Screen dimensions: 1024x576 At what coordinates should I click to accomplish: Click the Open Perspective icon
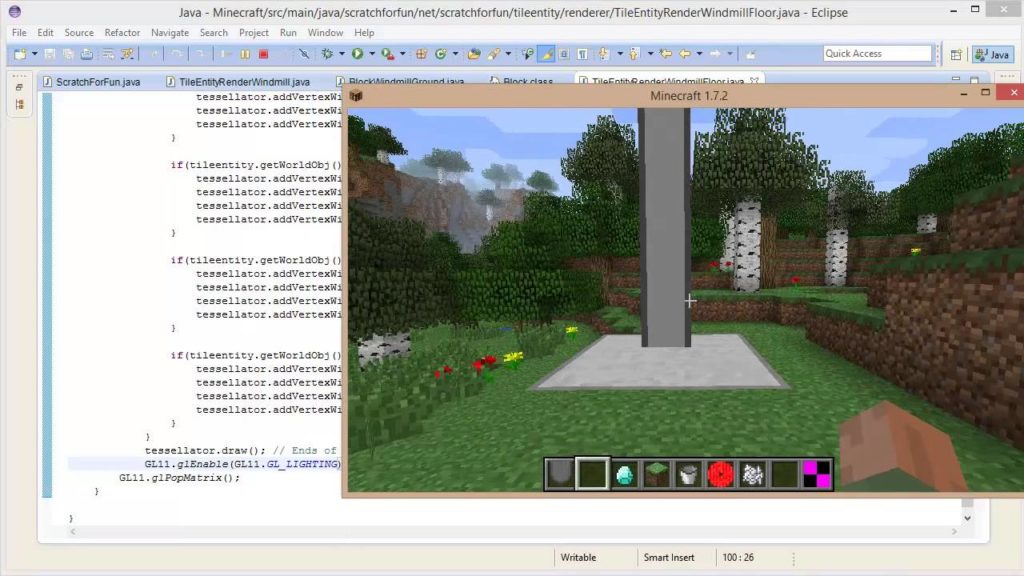coord(956,55)
